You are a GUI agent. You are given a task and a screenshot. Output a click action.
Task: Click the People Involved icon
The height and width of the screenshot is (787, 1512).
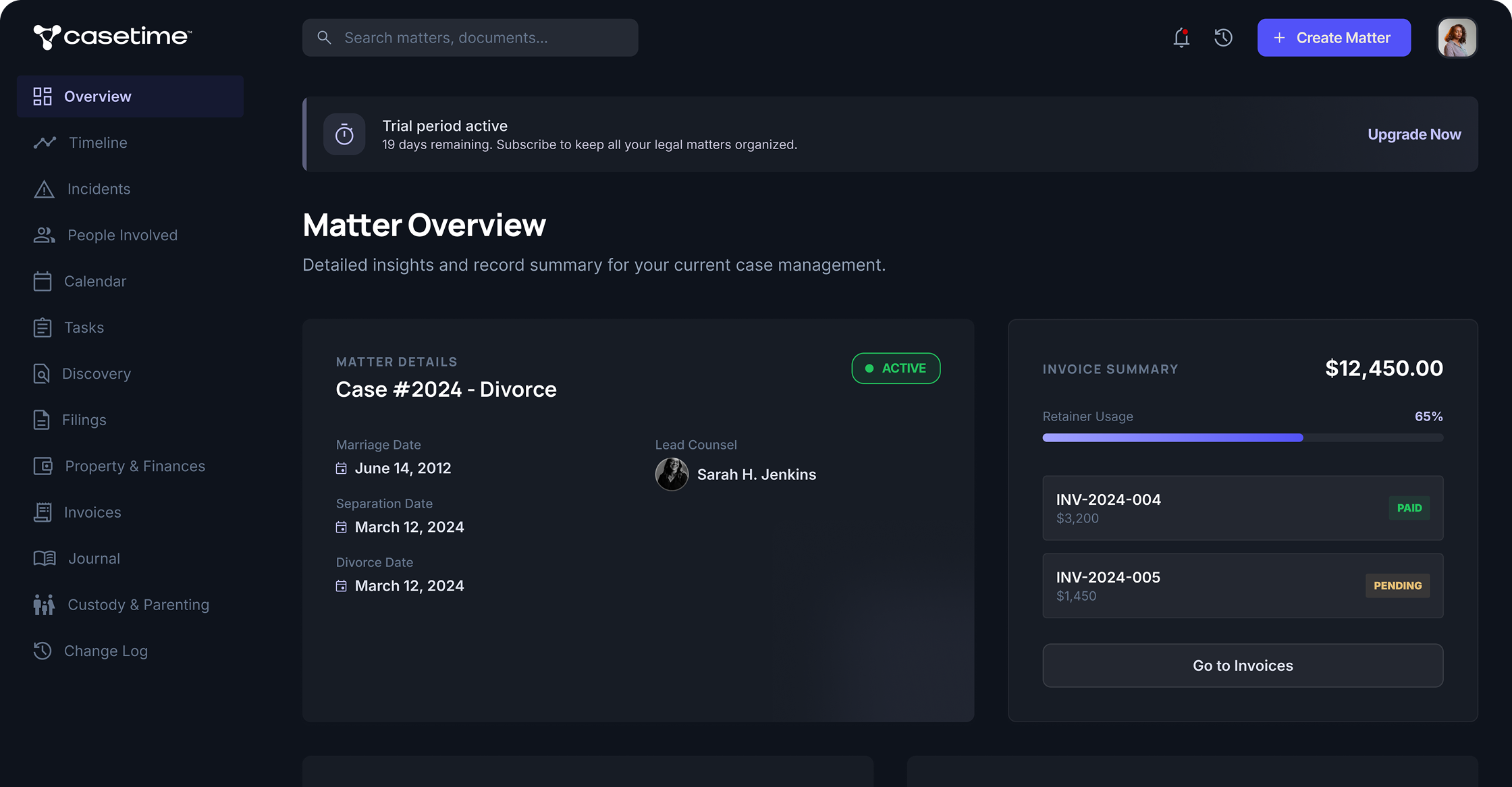[43, 235]
